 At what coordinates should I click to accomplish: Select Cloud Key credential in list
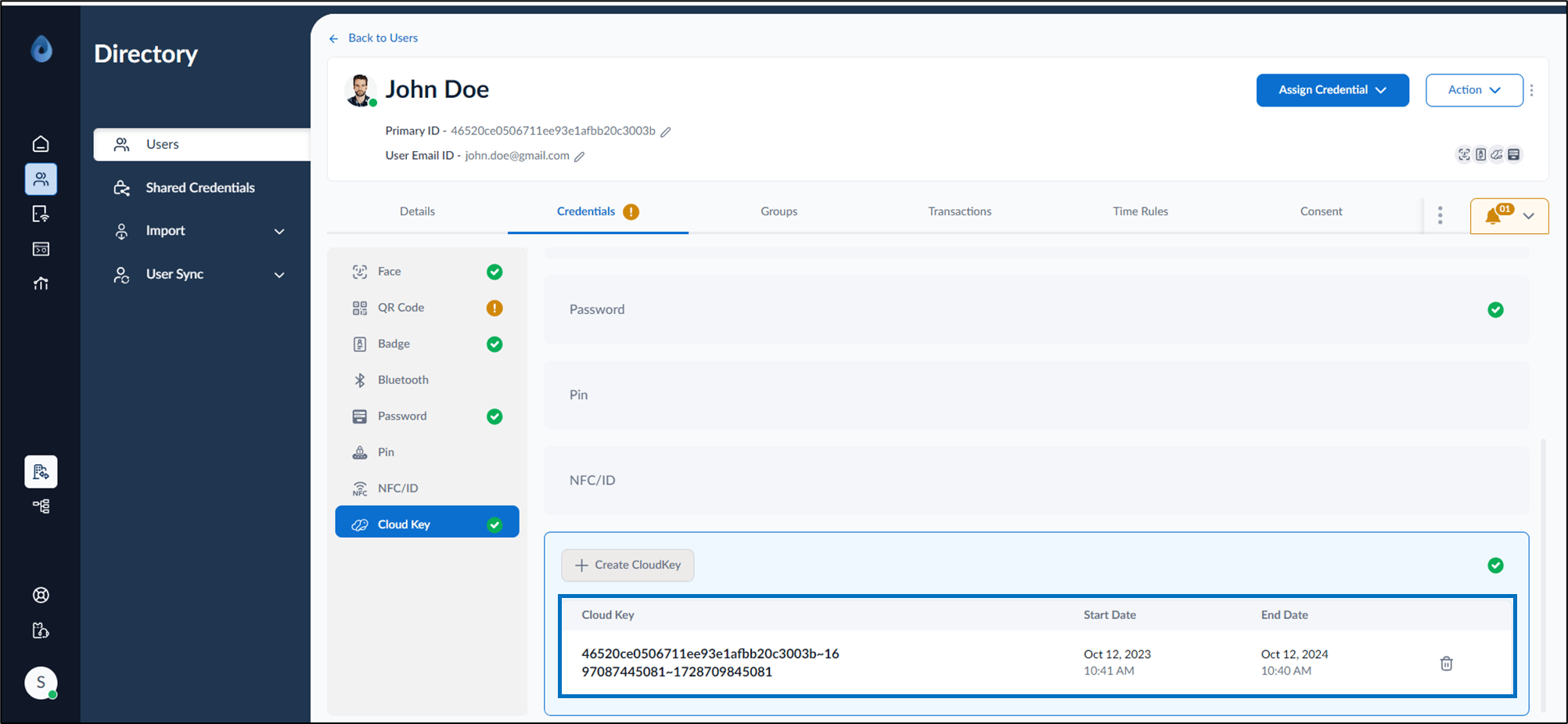coord(427,522)
